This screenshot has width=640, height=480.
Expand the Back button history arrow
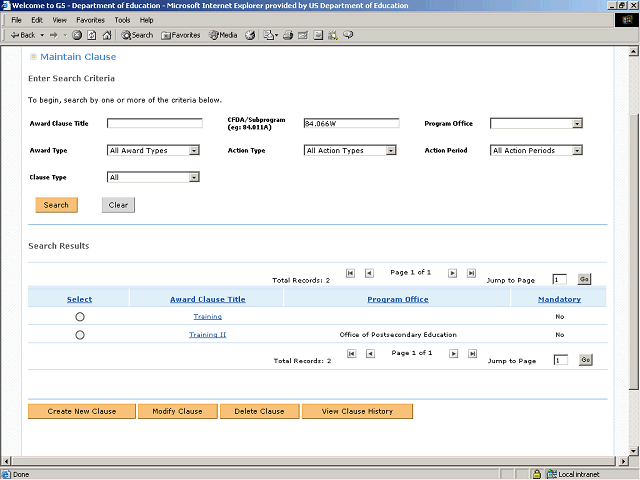42,35
